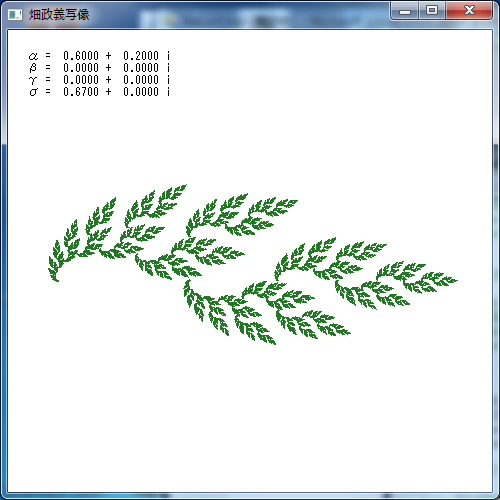Image resolution: width=500 pixels, height=500 pixels.
Task: Click the σ symbol label
Action: pos(33,92)
